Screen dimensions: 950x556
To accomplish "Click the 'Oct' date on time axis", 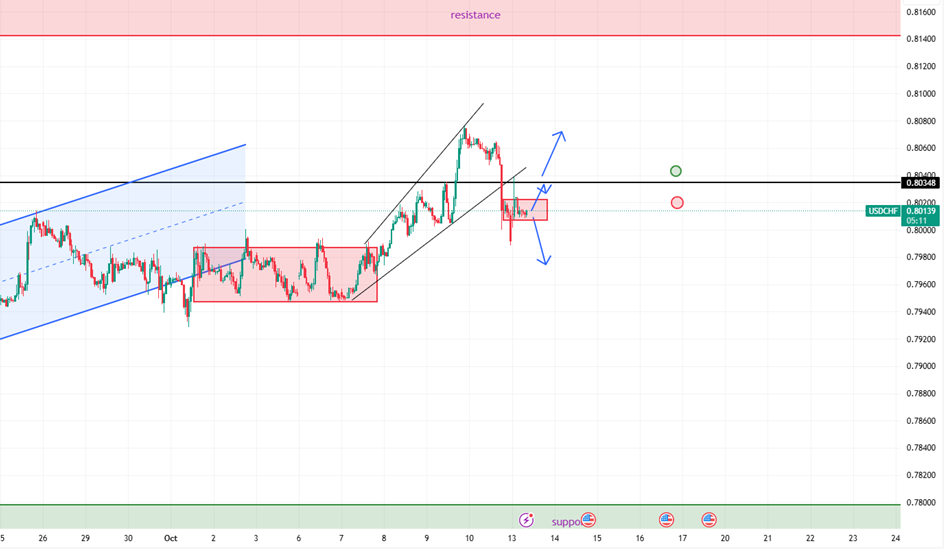I will tap(170, 538).
